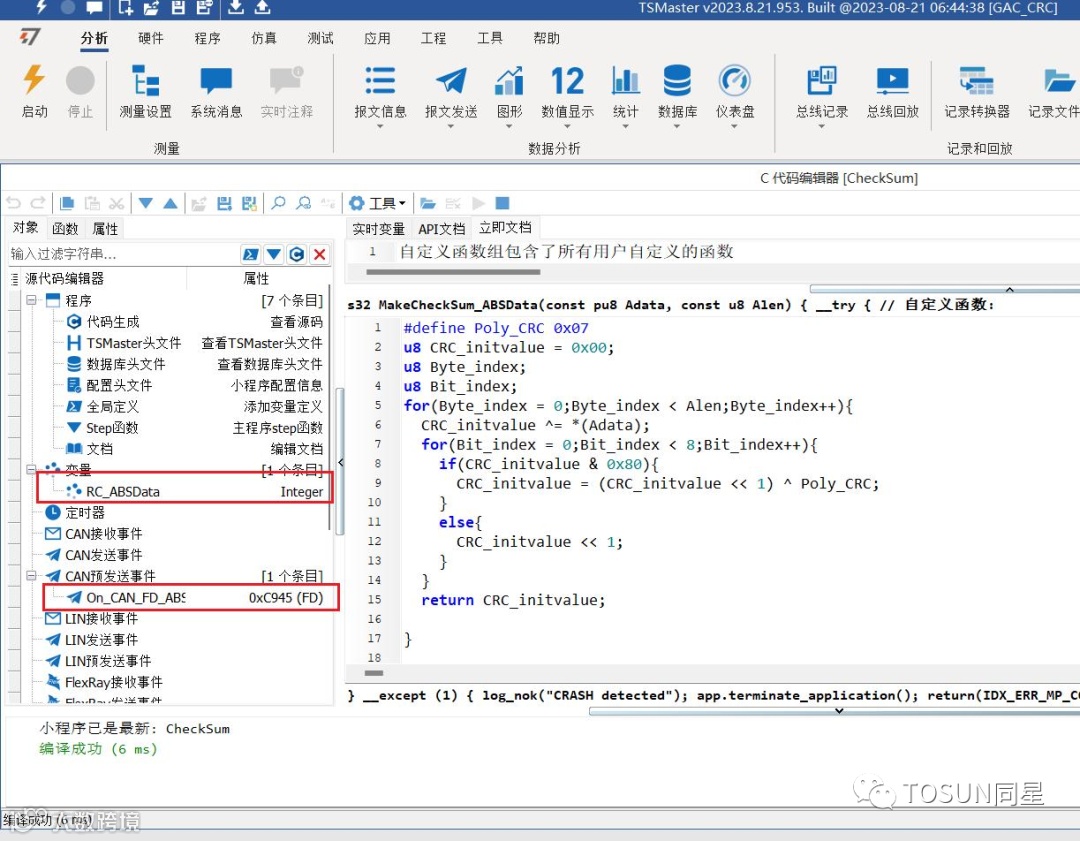This screenshot has width=1080, height=841.
Task: Open the dropdown arrow below 报文信息
Action: pyautogui.click(x=380, y=127)
